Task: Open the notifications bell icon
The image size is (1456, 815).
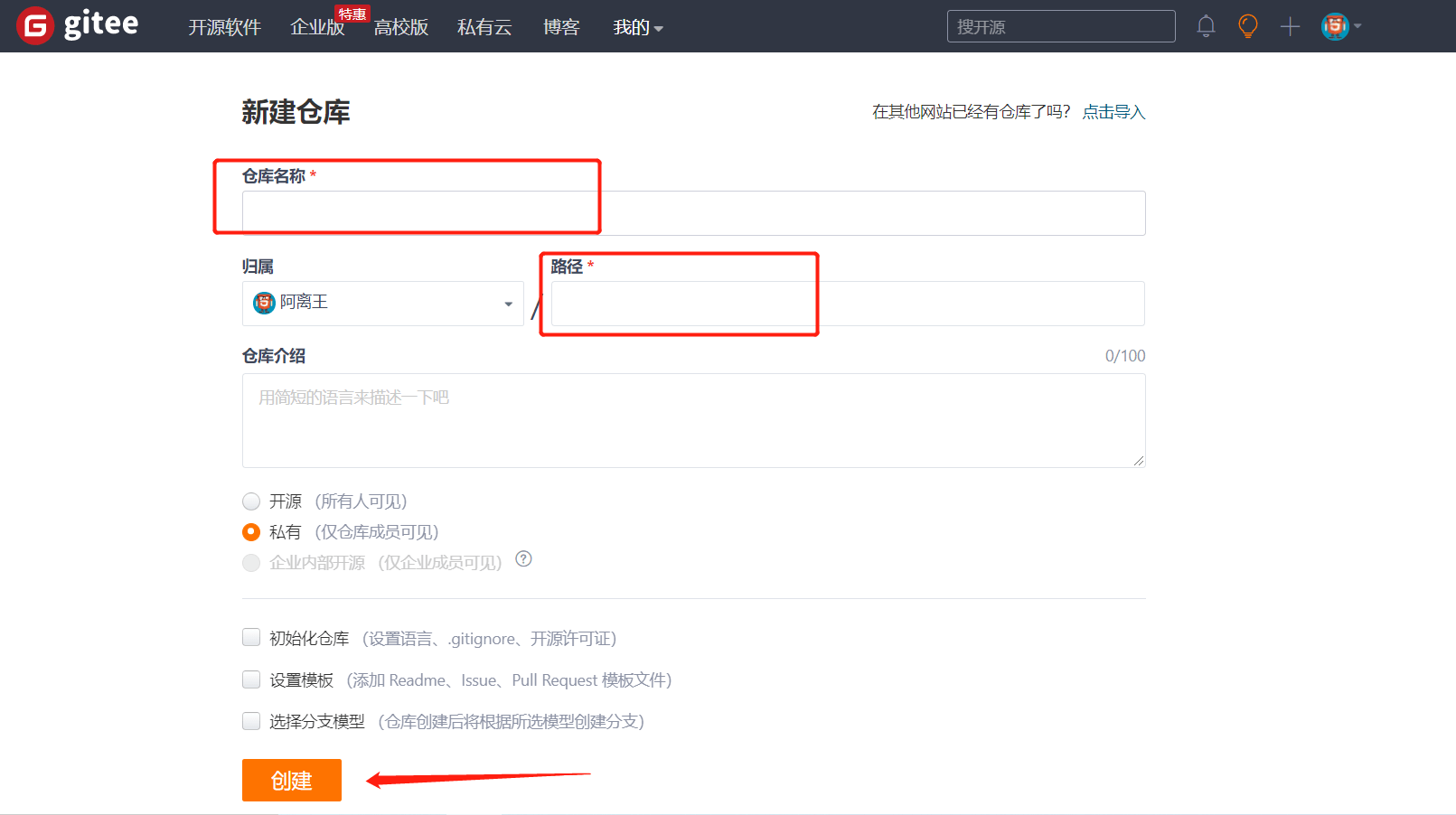Action: 1206,26
